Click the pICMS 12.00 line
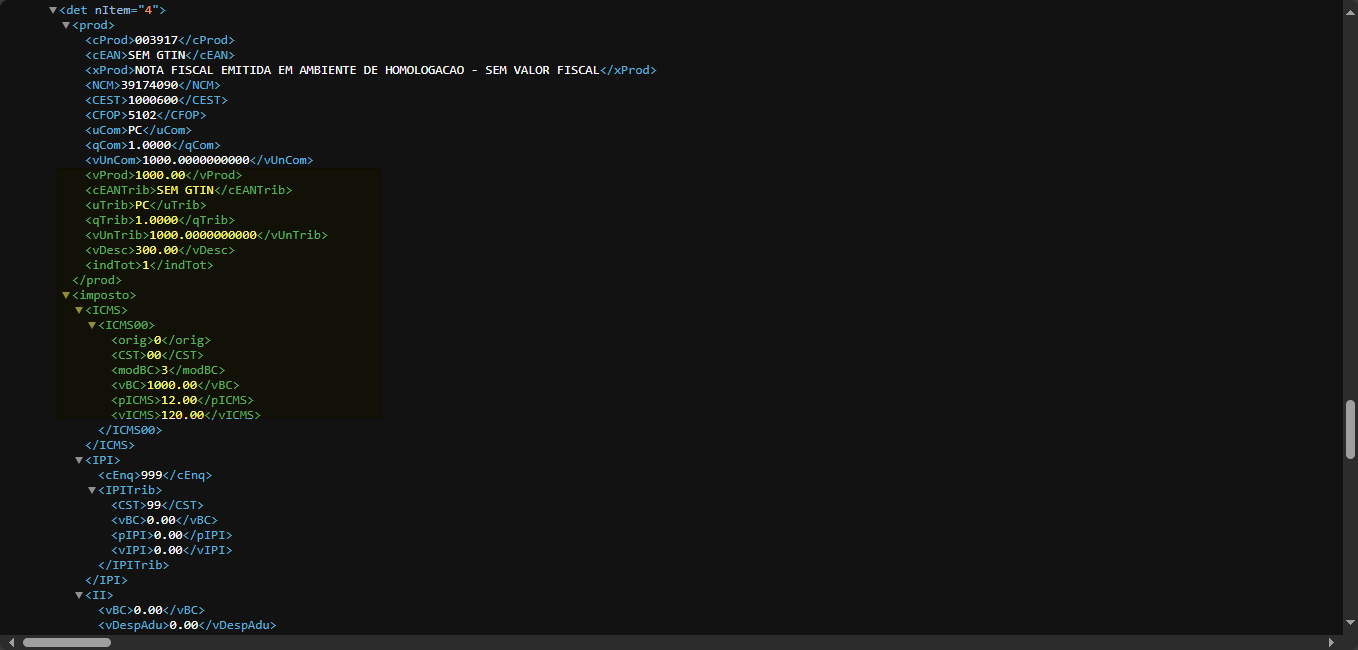Viewport: 1358px width, 650px height. [x=182, y=400]
